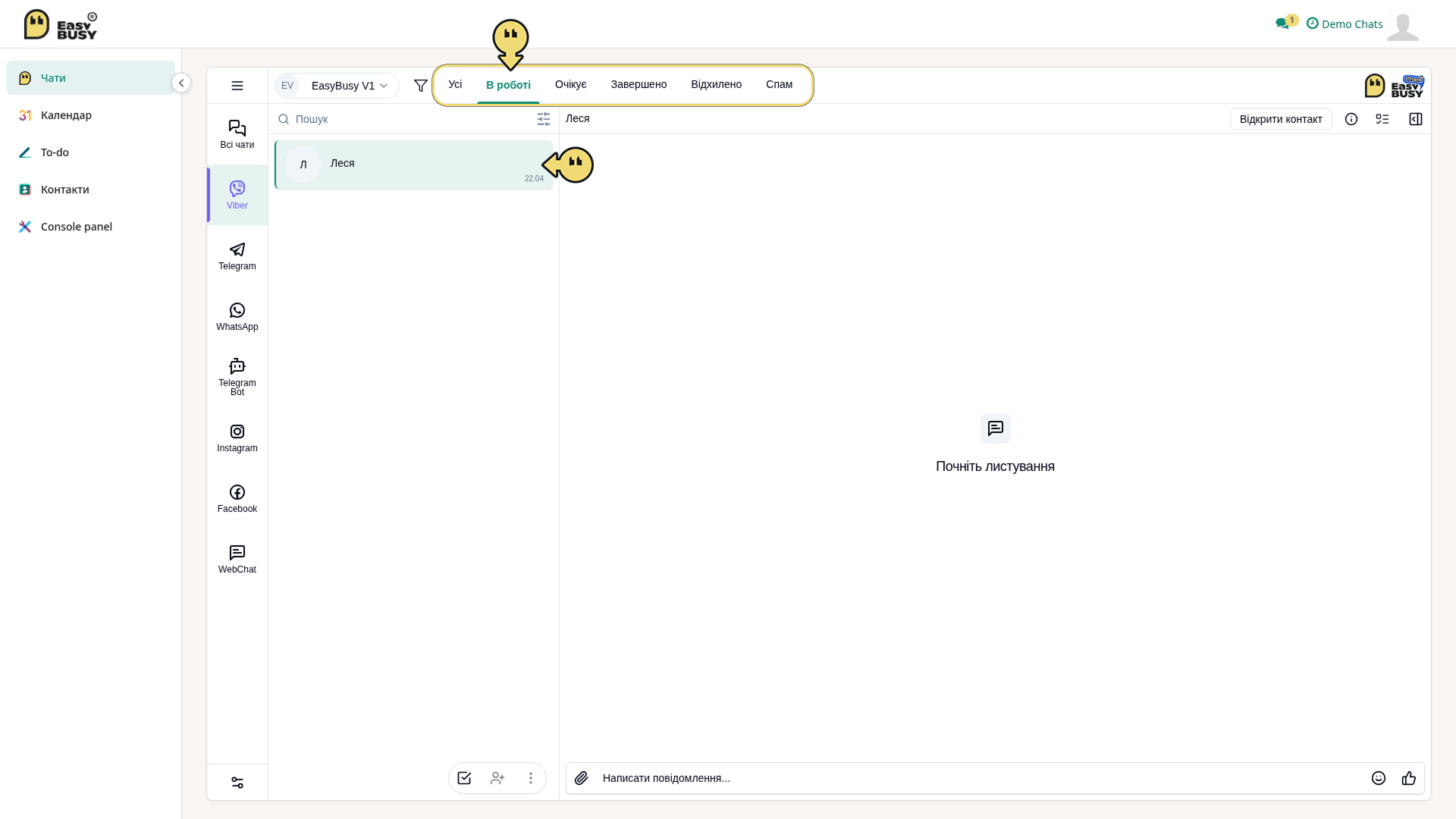Collapse the left sidebar
This screenshot has height=819, width=1456.
(x=181, y=83)
